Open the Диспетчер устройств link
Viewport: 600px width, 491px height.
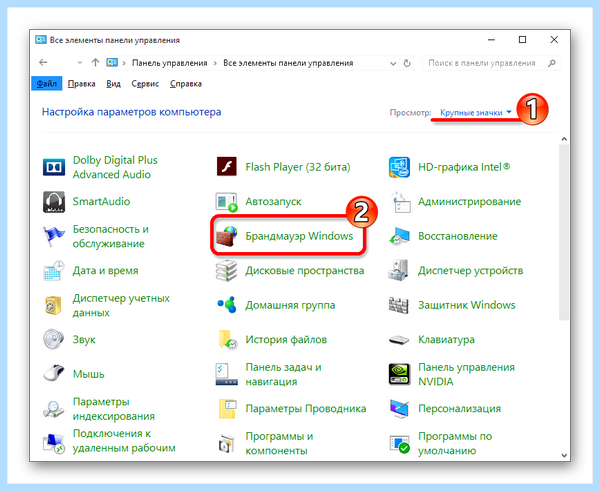click(x=470, y=271)
